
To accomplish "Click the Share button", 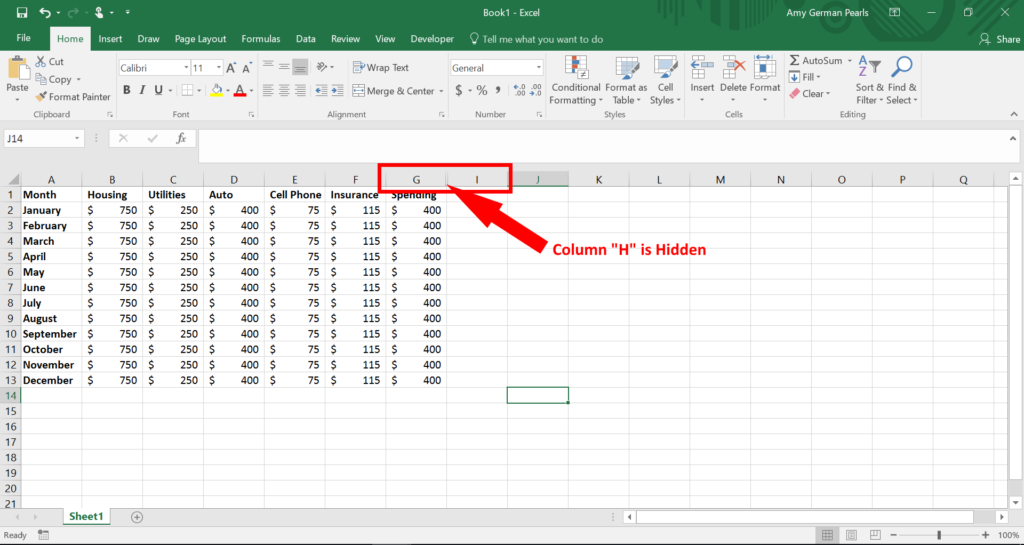I will click(x=1000, y=39).
